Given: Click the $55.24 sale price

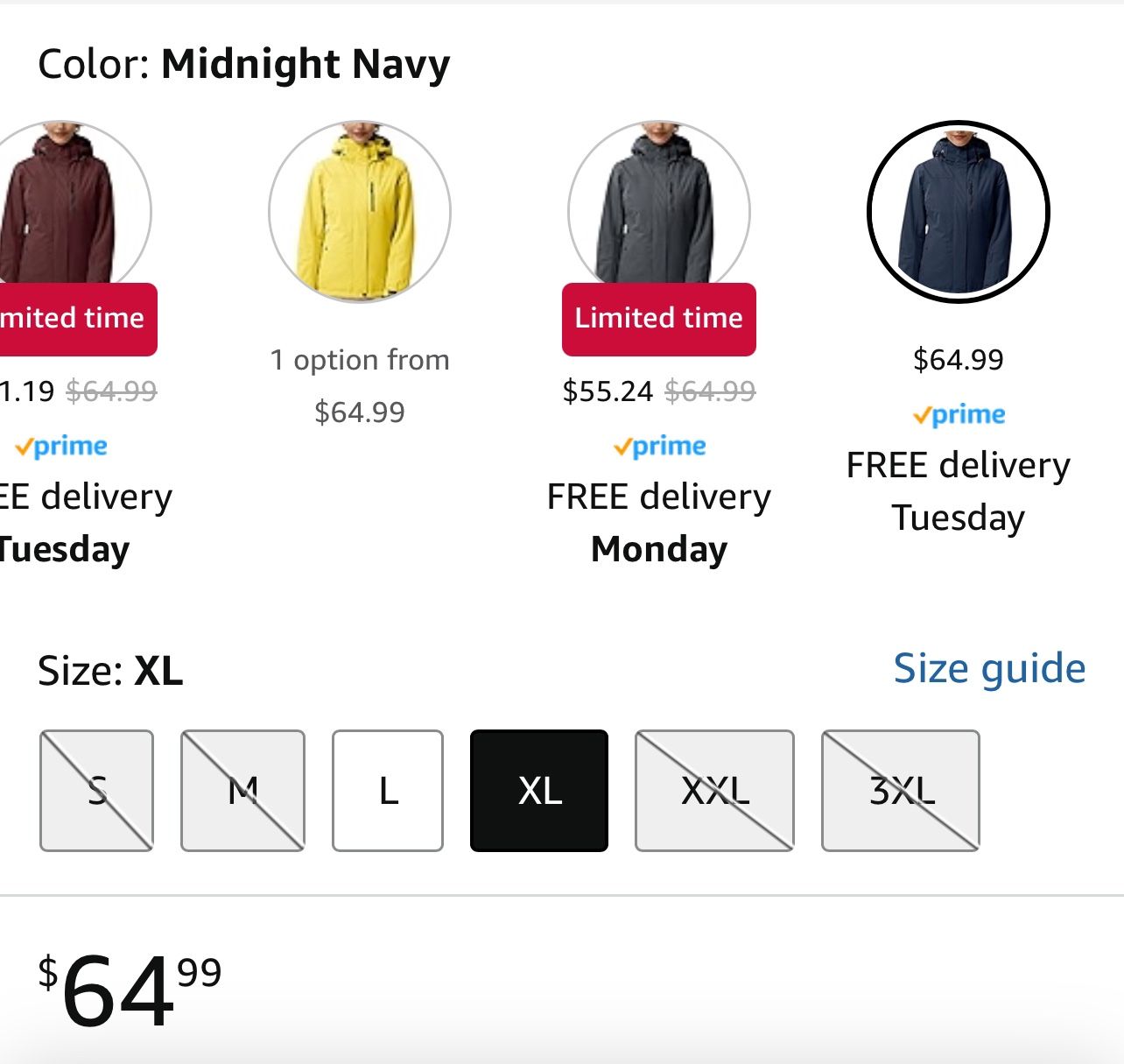Looking at the screenshot, I should coord(608,391).
